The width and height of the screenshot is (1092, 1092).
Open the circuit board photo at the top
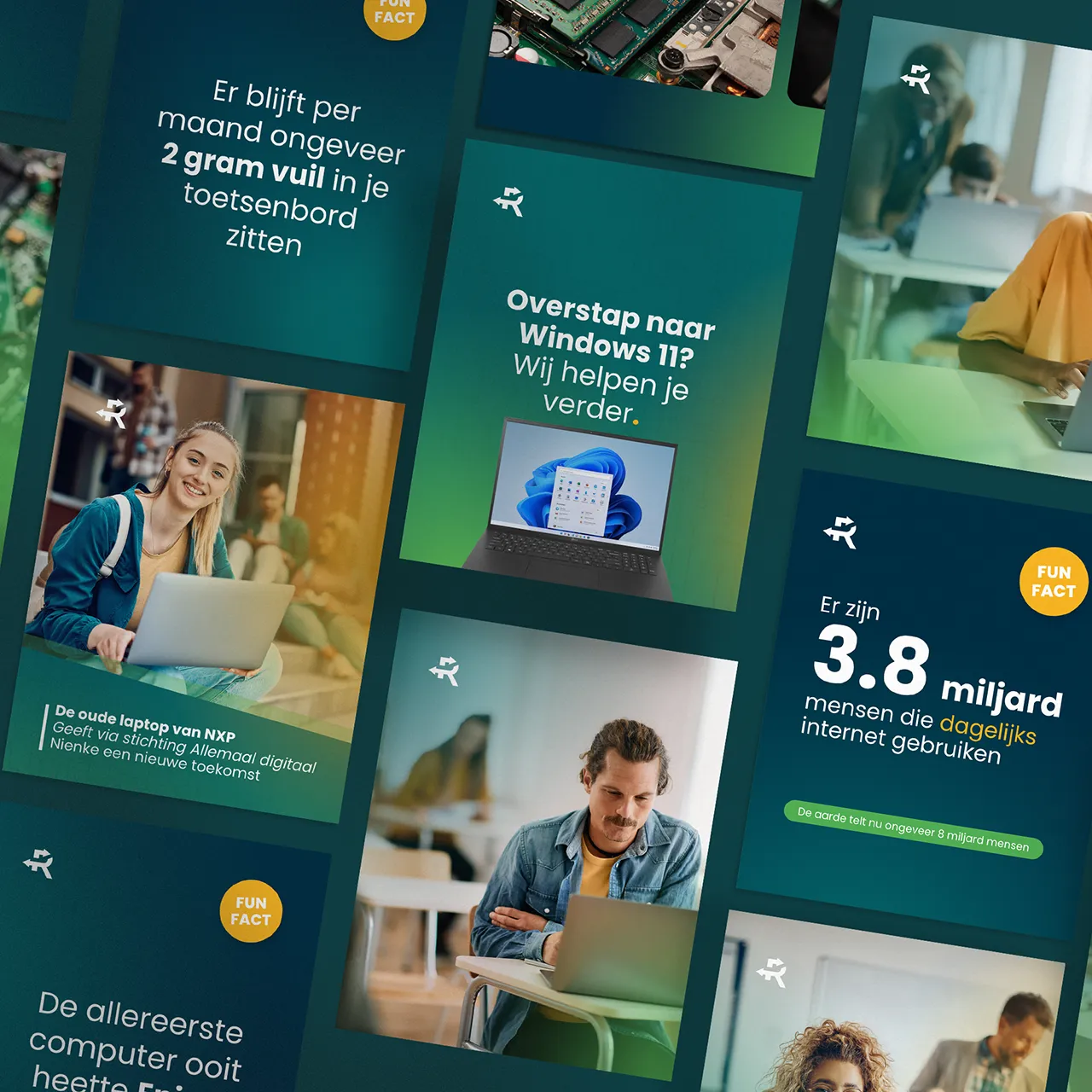[636, 38]
